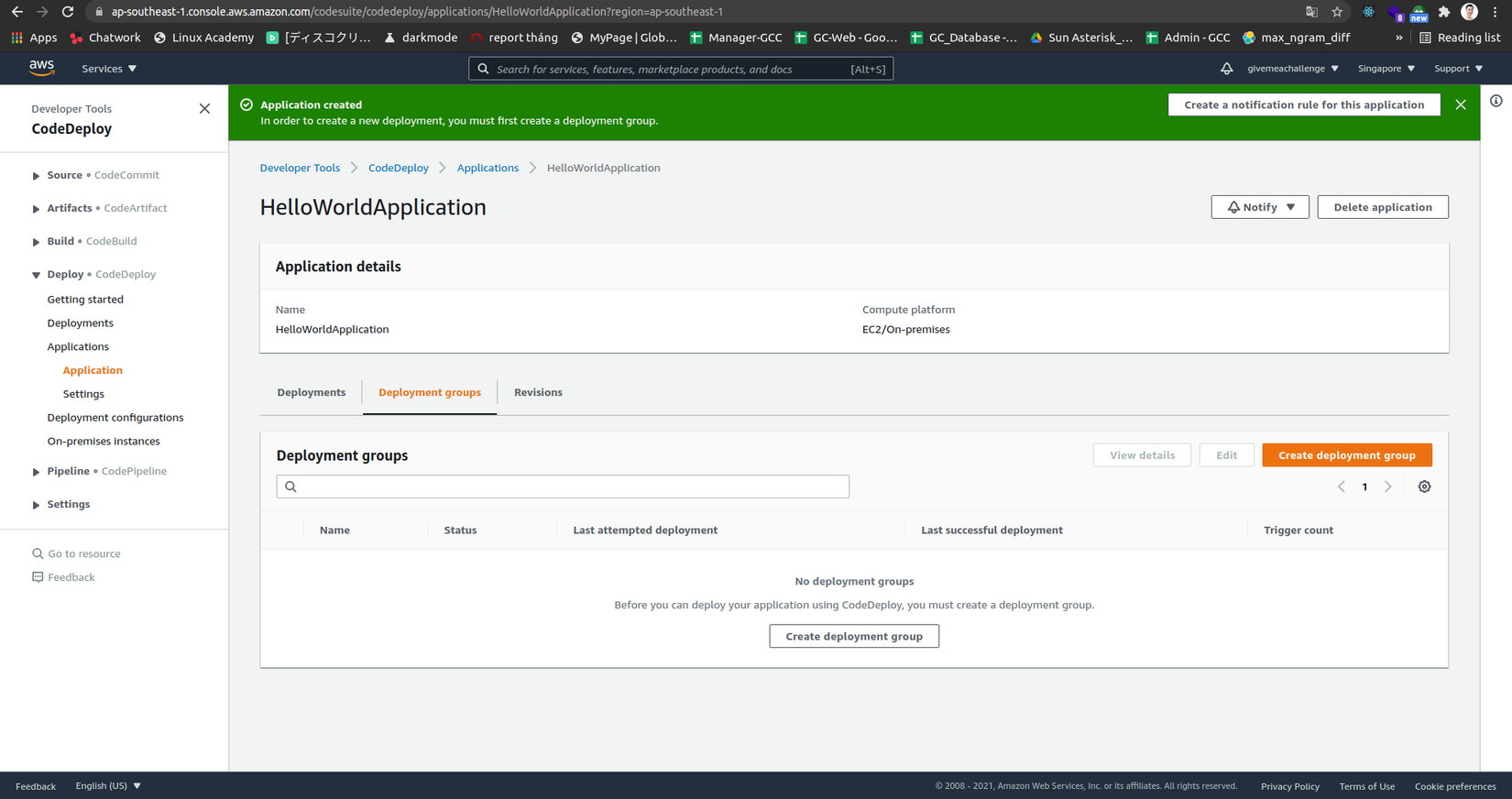Open the Manager-GCC bookmark
1512x799 pixels.
[x=736, y=38]
